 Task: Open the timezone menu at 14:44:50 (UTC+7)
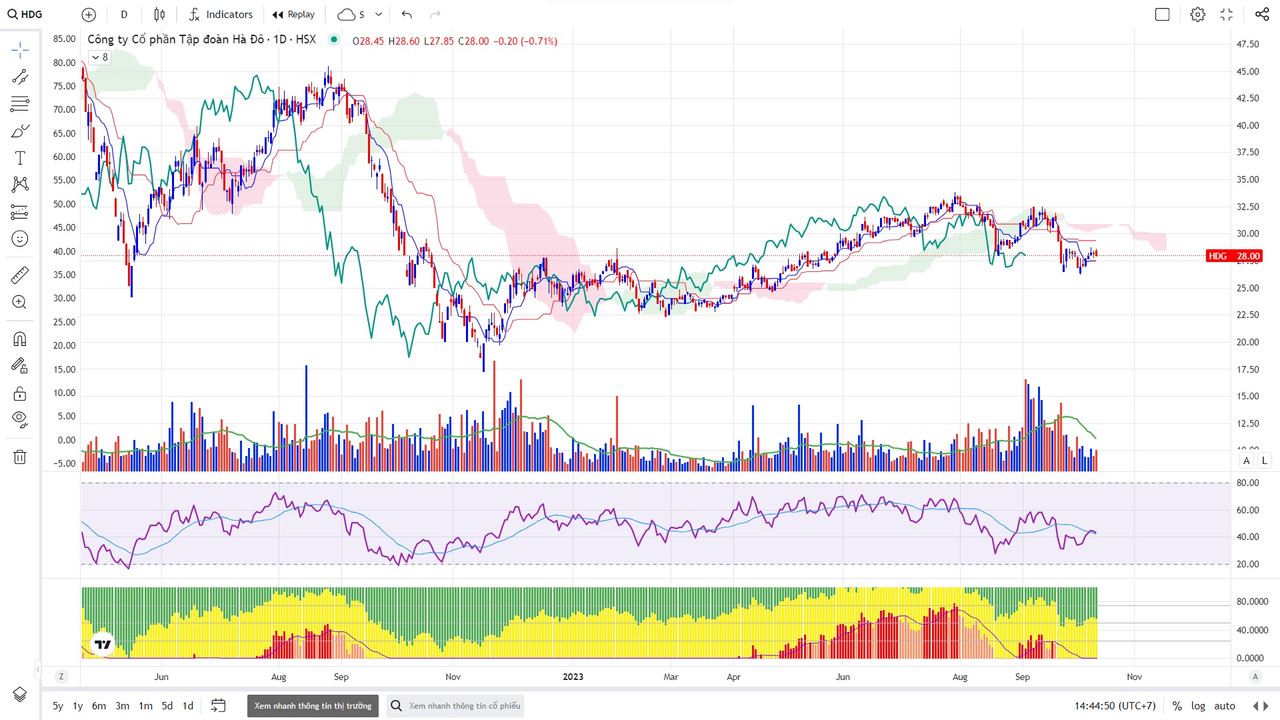(1116, 706)
